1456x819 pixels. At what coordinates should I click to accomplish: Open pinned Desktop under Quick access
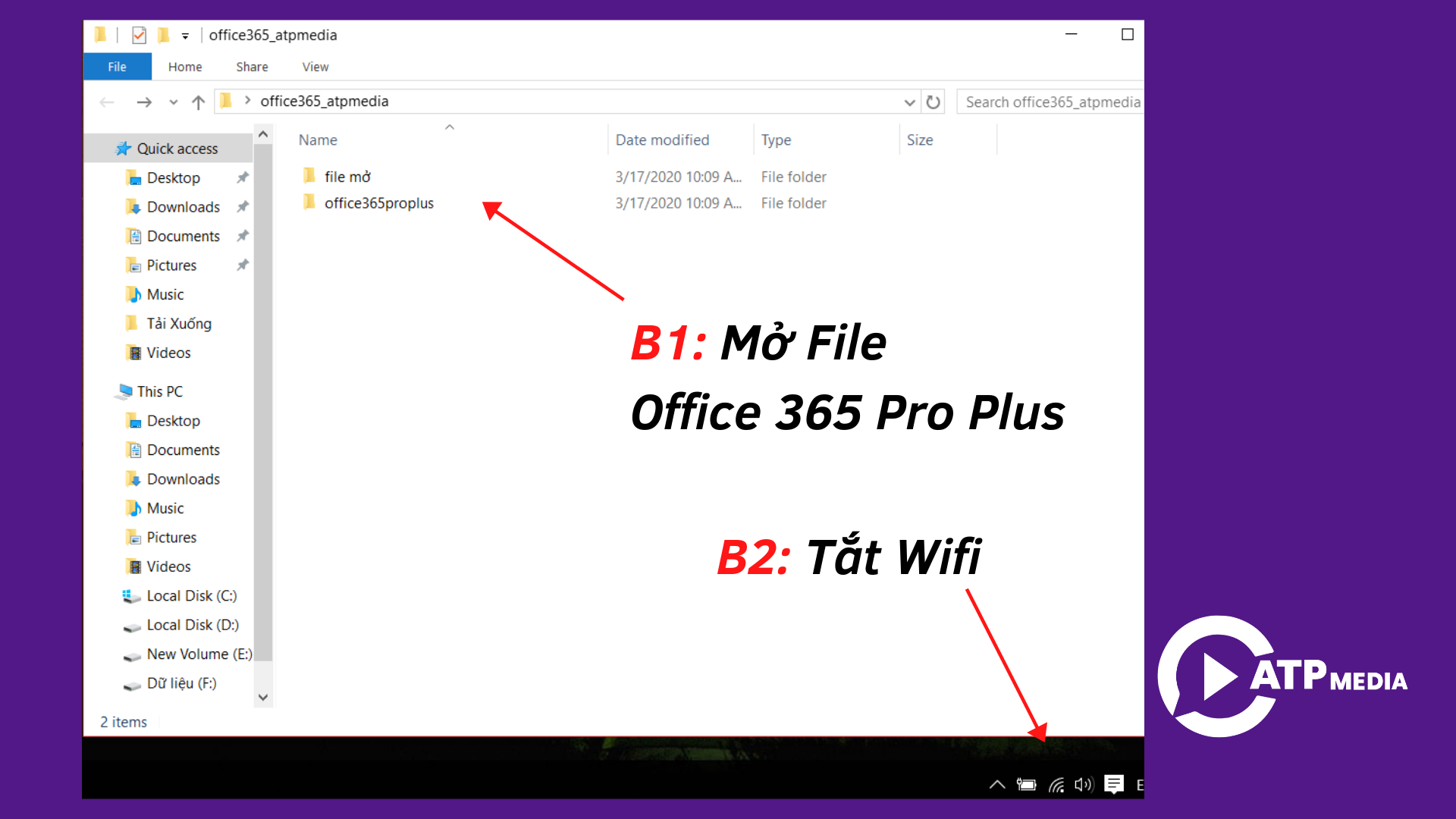click(173, 177)
